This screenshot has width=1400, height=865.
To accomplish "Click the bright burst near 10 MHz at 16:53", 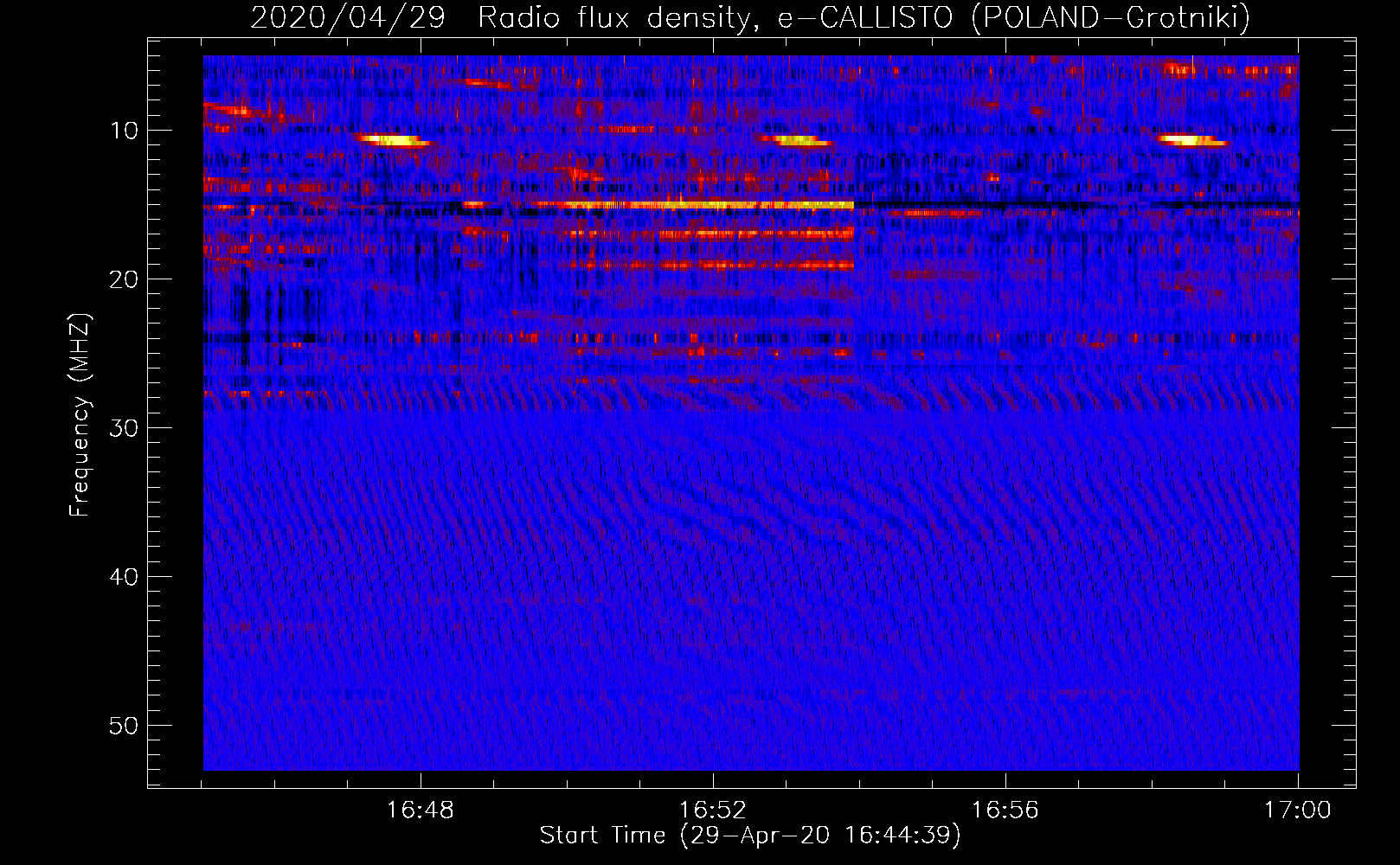I will click(x=794, y=140).
